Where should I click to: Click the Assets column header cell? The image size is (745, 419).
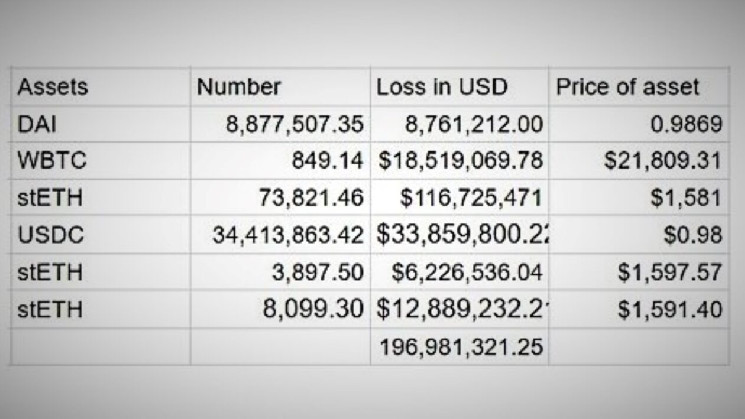100,87
